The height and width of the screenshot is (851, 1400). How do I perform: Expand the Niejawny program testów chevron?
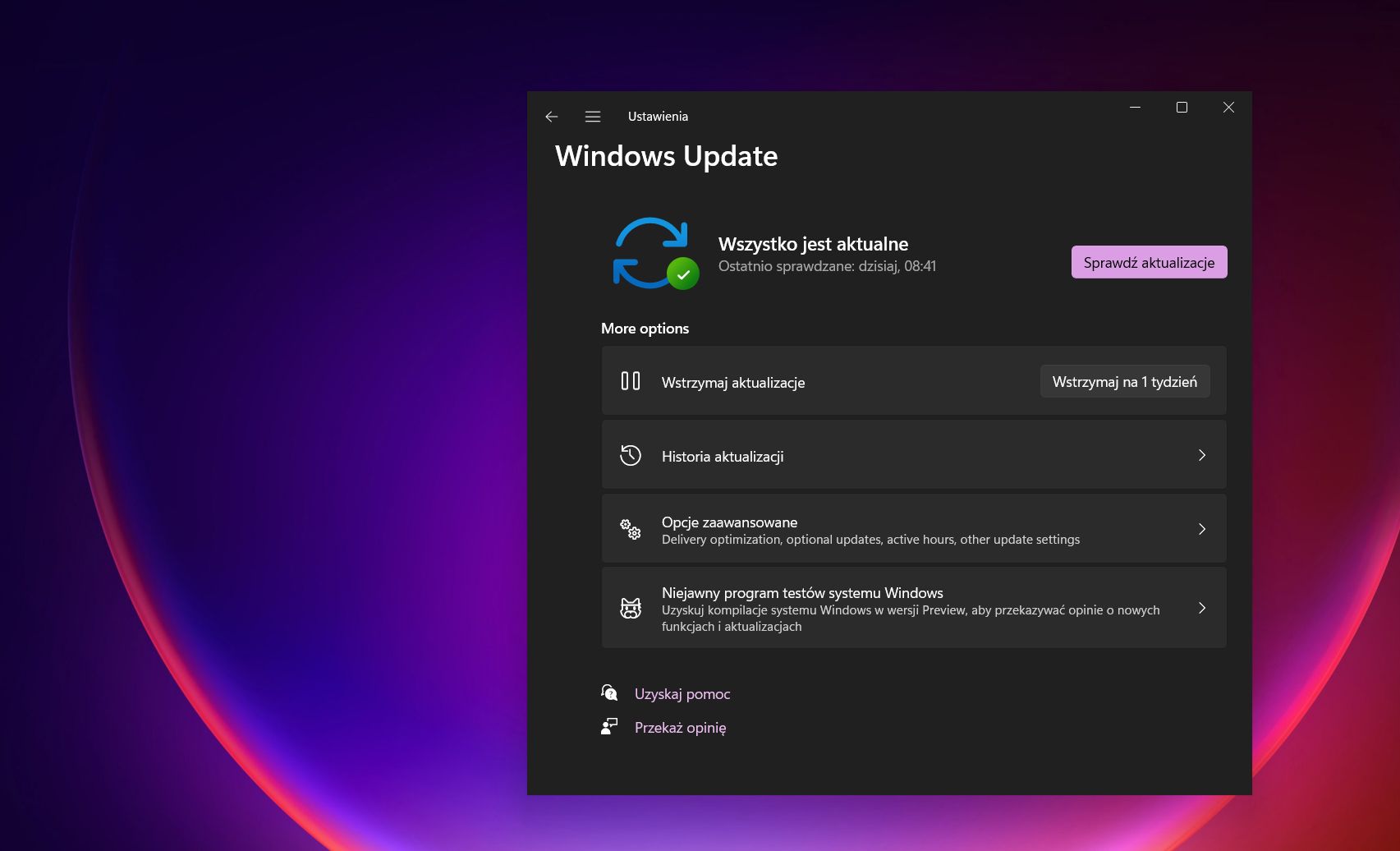[x=1201, y=608]
